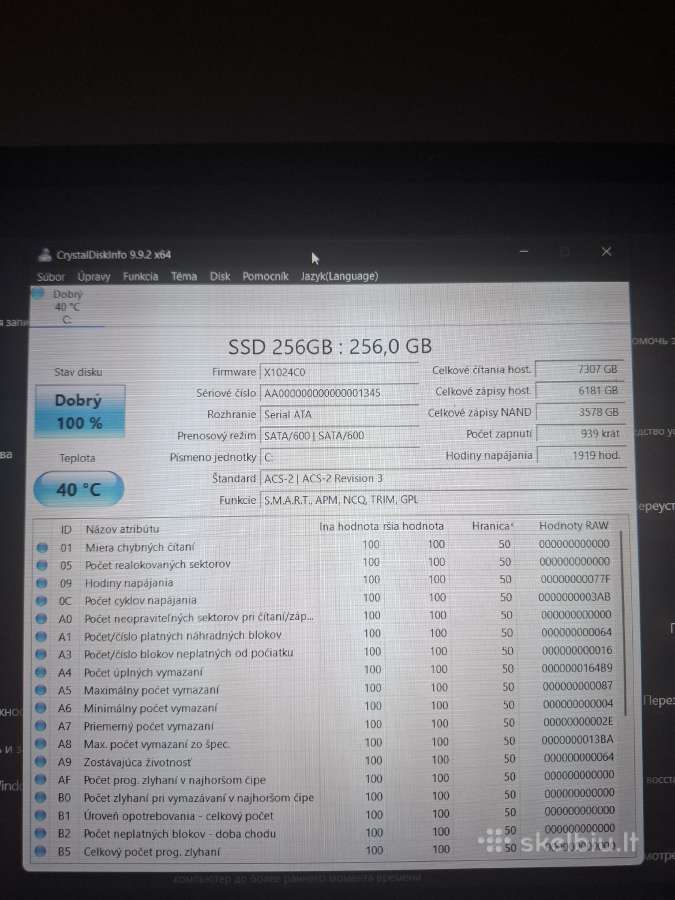The image size is (675, 900).
Task: Click the 40 °C temperature button
Action: tap(79, 489)
